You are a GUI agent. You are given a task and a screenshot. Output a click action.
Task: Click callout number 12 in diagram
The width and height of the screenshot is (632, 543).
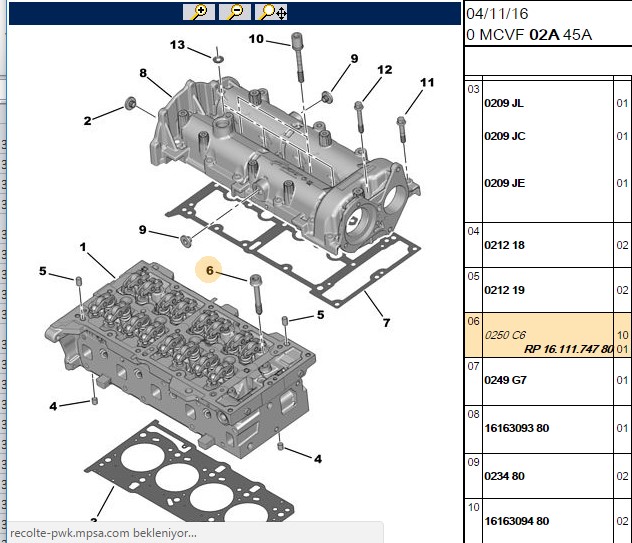[x=385, y=70]
